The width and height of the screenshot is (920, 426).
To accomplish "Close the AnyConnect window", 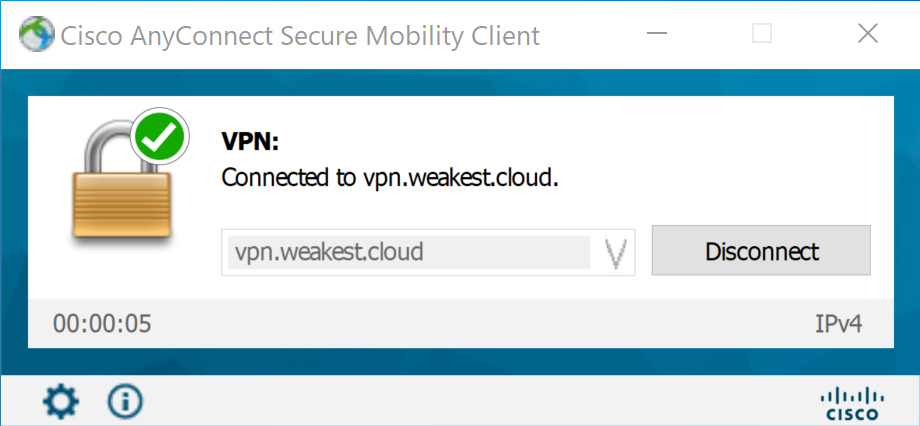I will (x=867, y=34).
